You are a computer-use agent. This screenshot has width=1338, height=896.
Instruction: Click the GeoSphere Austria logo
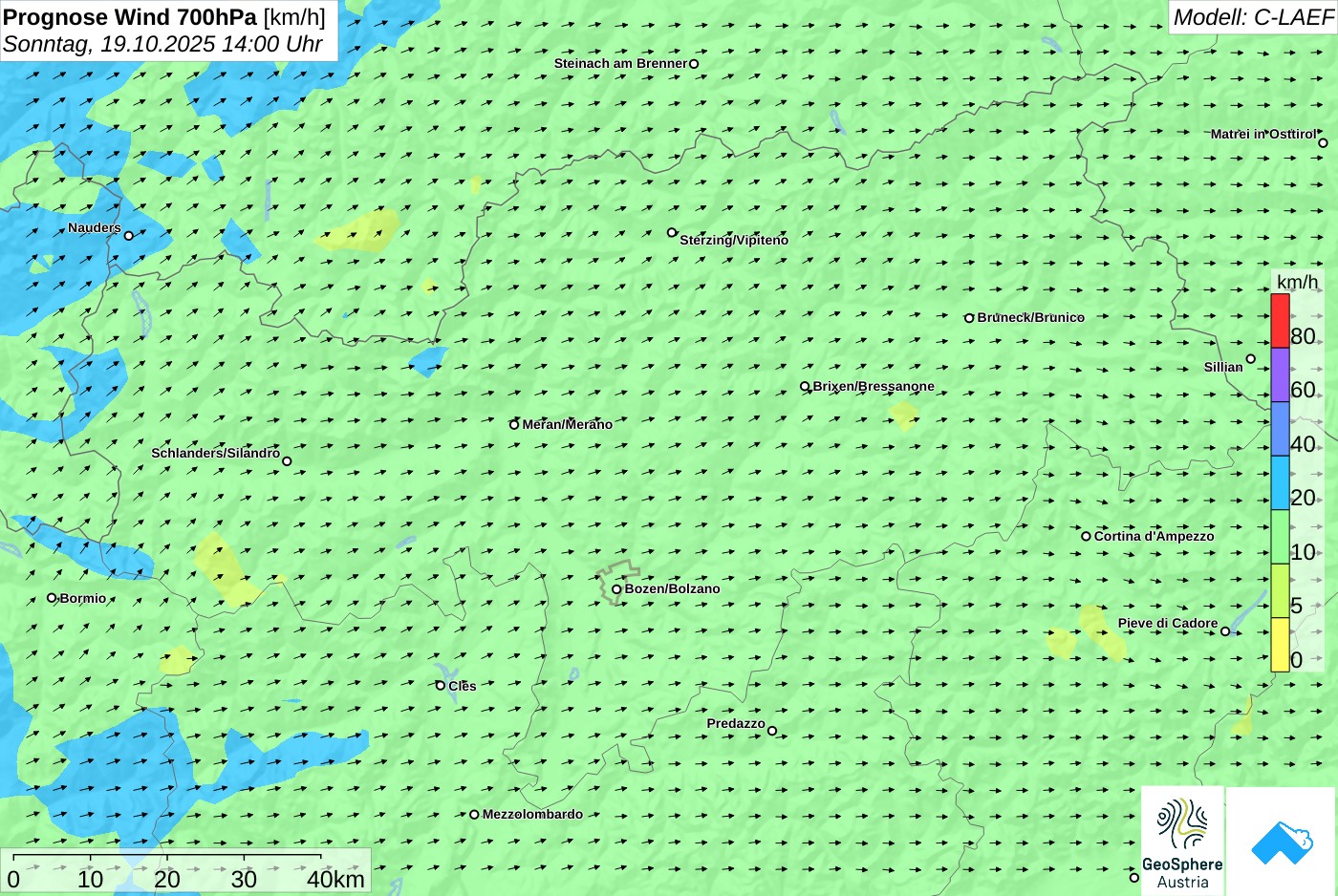[1182, 841]
